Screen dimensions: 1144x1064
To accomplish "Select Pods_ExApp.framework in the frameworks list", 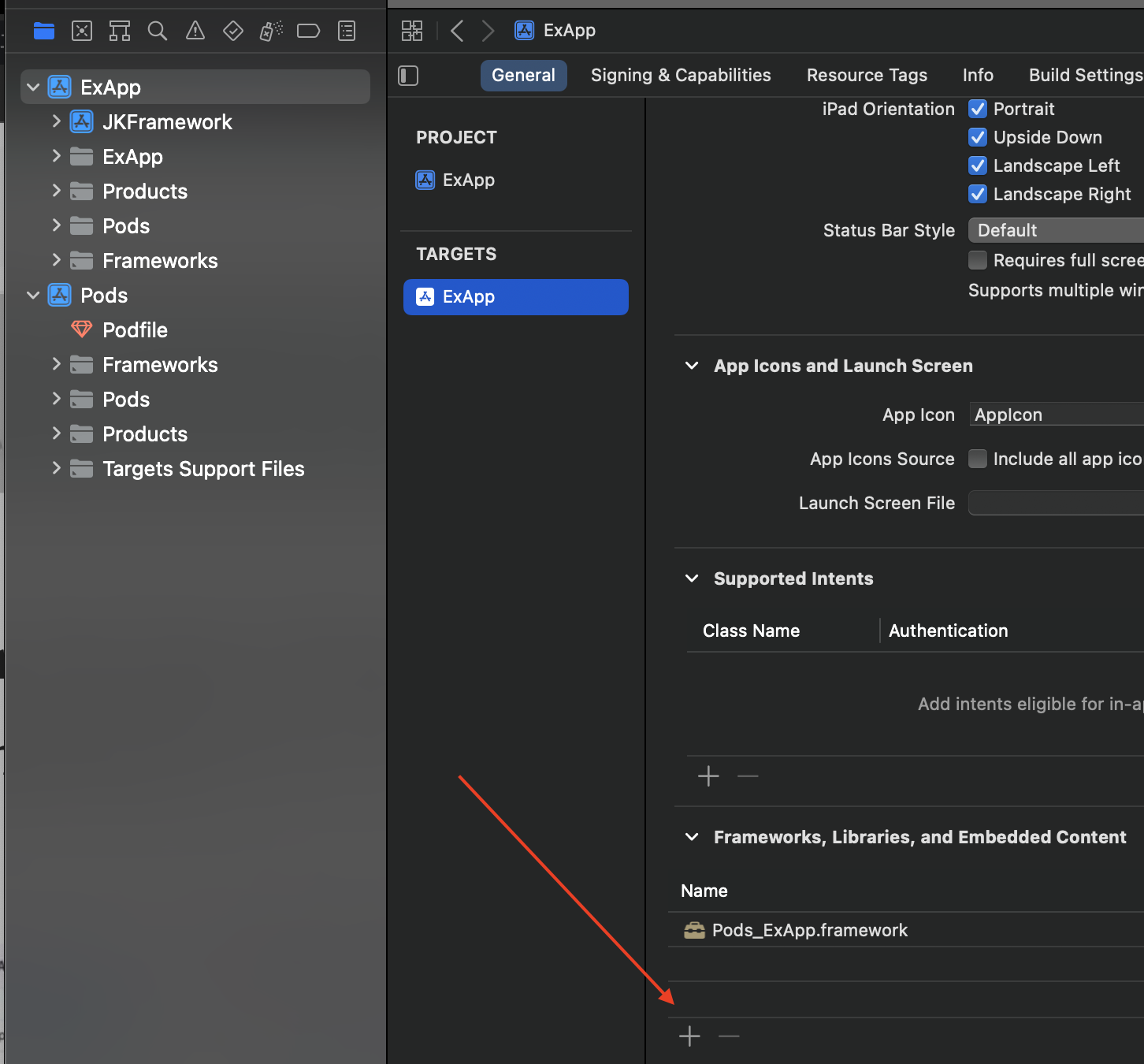I will point(810,930).
